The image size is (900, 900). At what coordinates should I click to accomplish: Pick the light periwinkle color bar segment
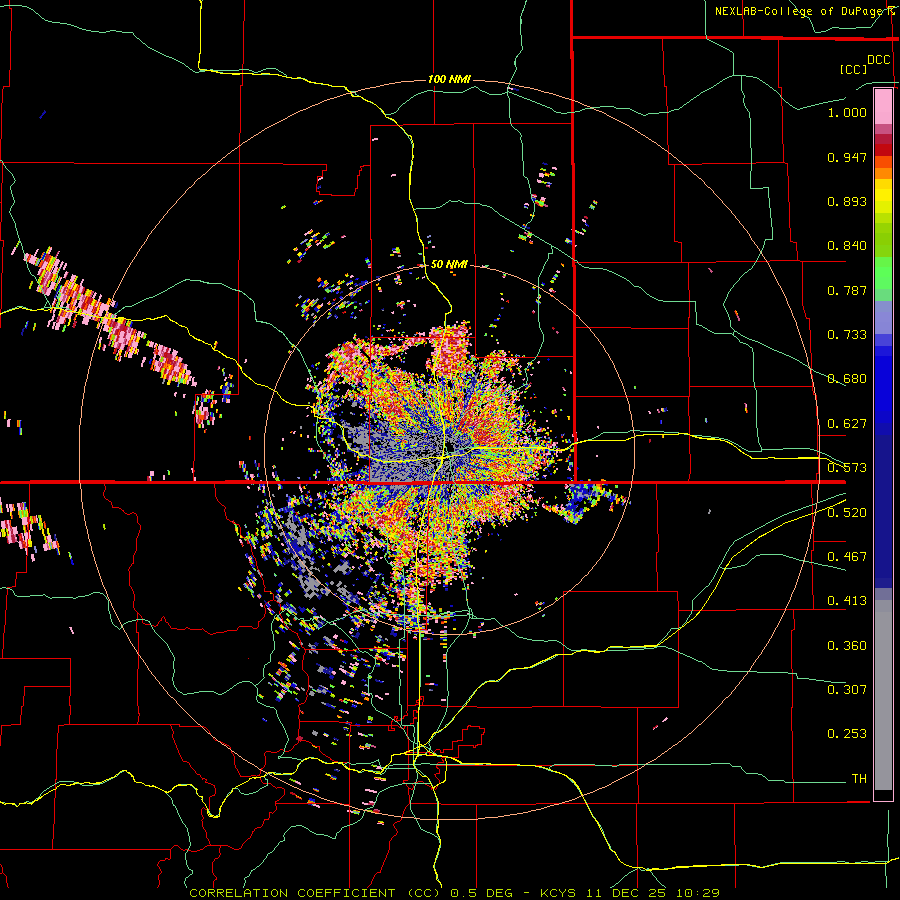[883, 317]
